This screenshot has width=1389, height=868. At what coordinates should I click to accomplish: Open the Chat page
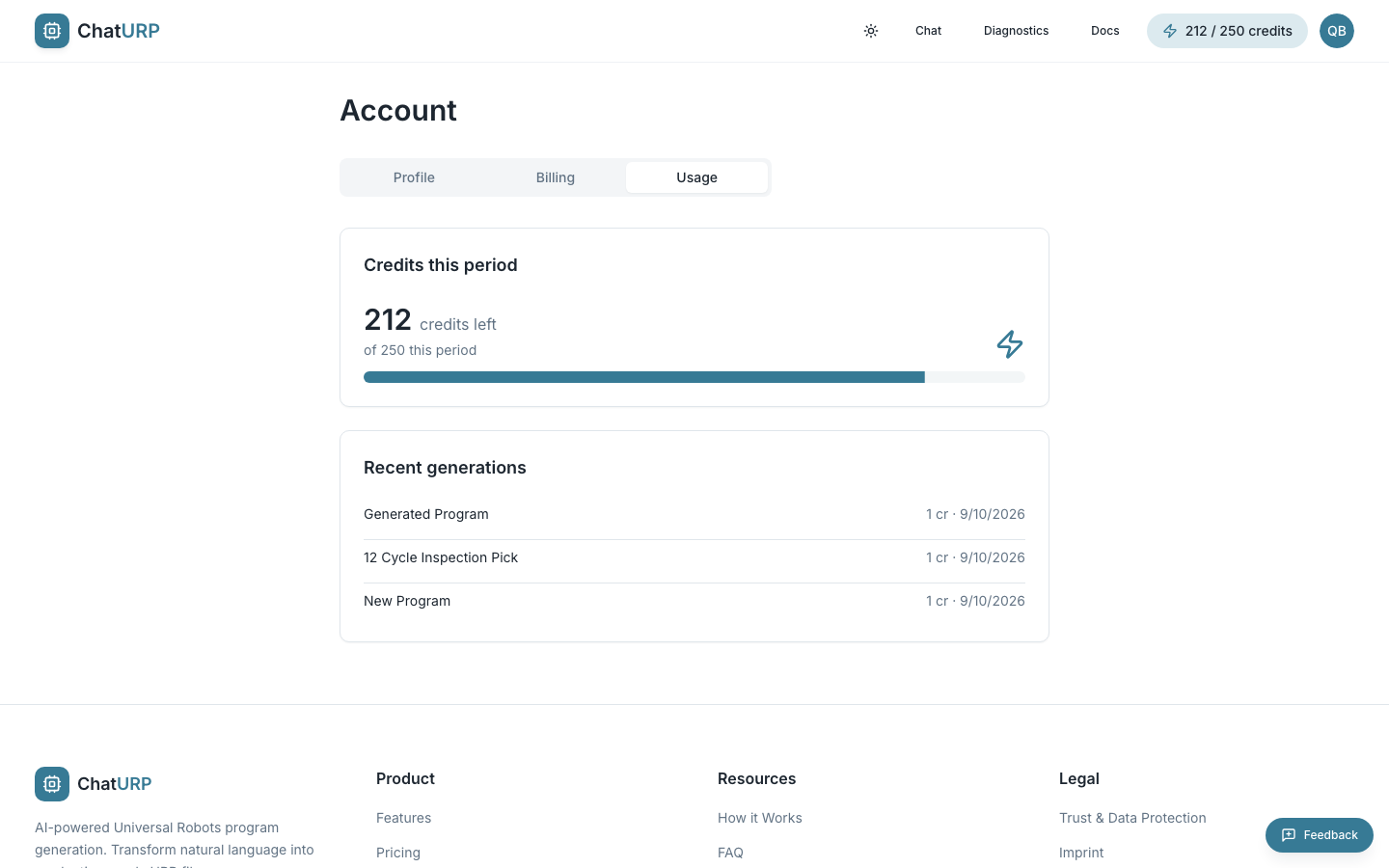coord(928,31)
